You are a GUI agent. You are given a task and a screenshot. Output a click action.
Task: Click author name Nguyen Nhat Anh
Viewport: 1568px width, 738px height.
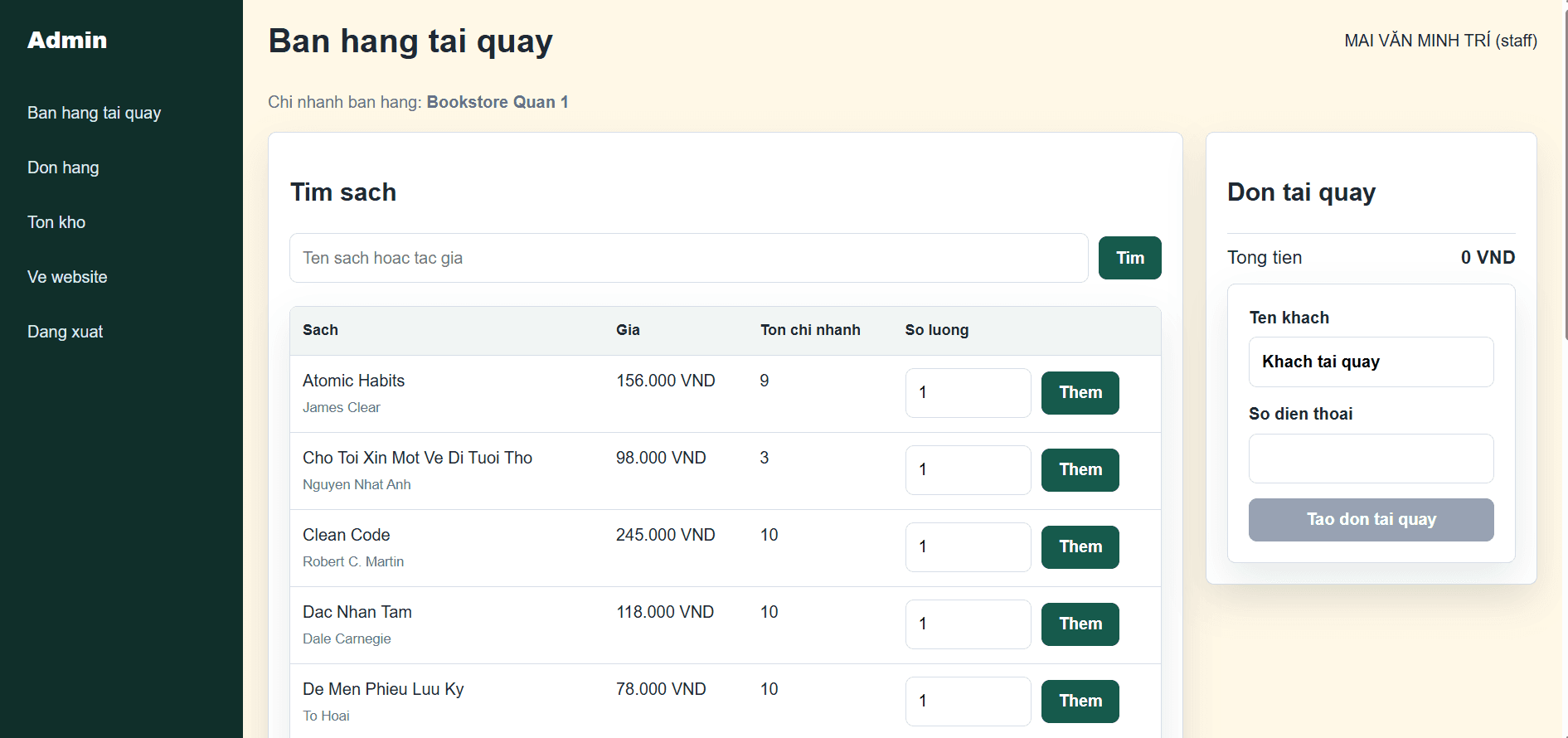[x=357, y=484]
